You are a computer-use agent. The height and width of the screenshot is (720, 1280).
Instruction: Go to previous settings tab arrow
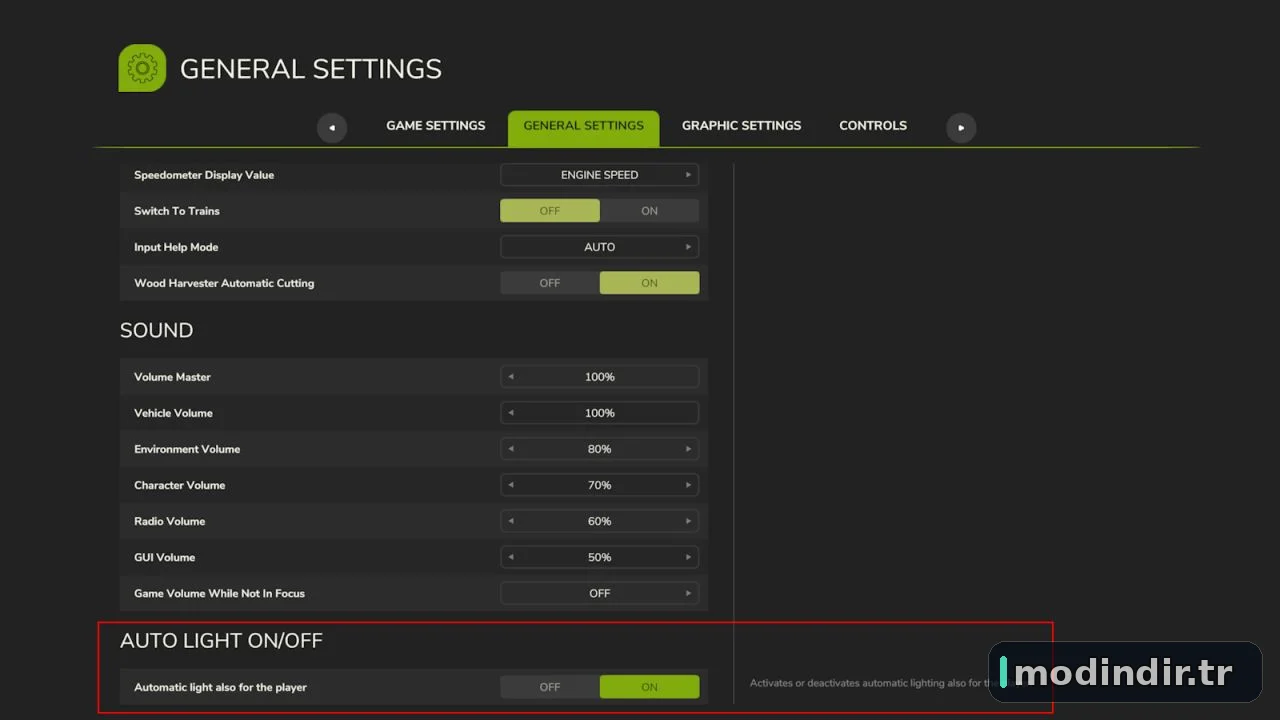tap(332, 127)
